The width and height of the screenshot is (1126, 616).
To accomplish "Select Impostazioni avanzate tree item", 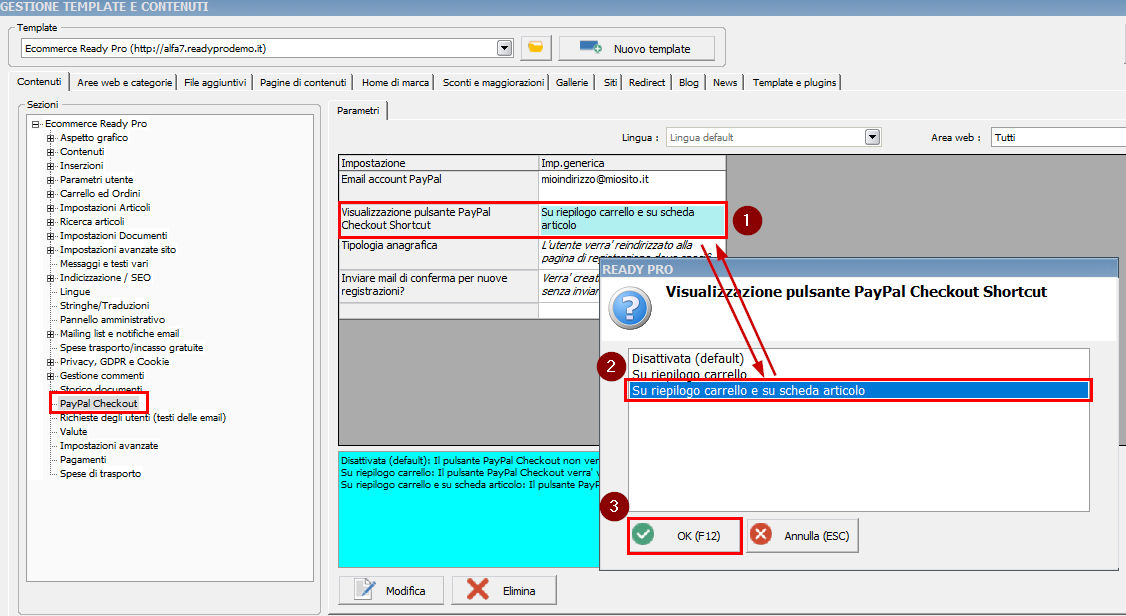I will 109,446.
